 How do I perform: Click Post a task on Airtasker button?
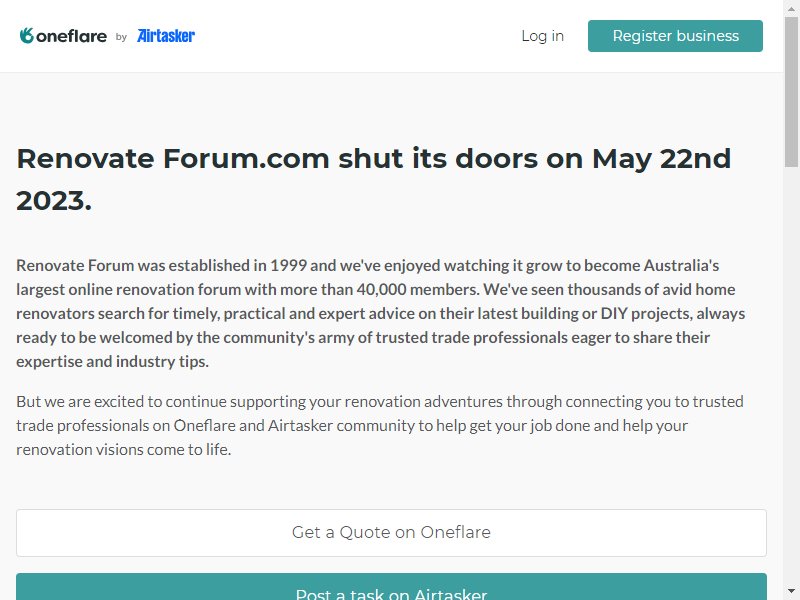pyautogui.click(x=391, y=587)
